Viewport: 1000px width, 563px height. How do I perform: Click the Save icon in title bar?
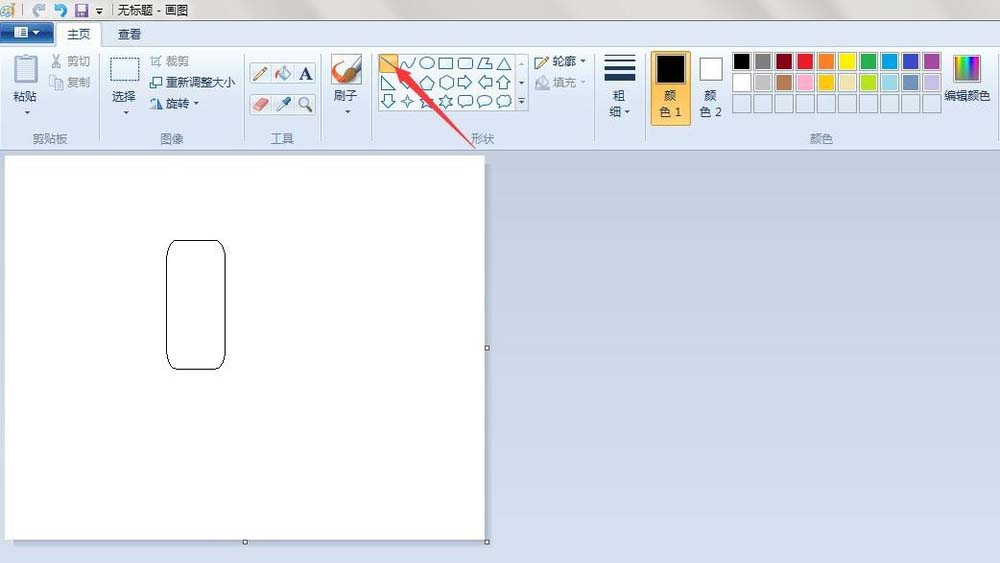[x=81, y=10]
